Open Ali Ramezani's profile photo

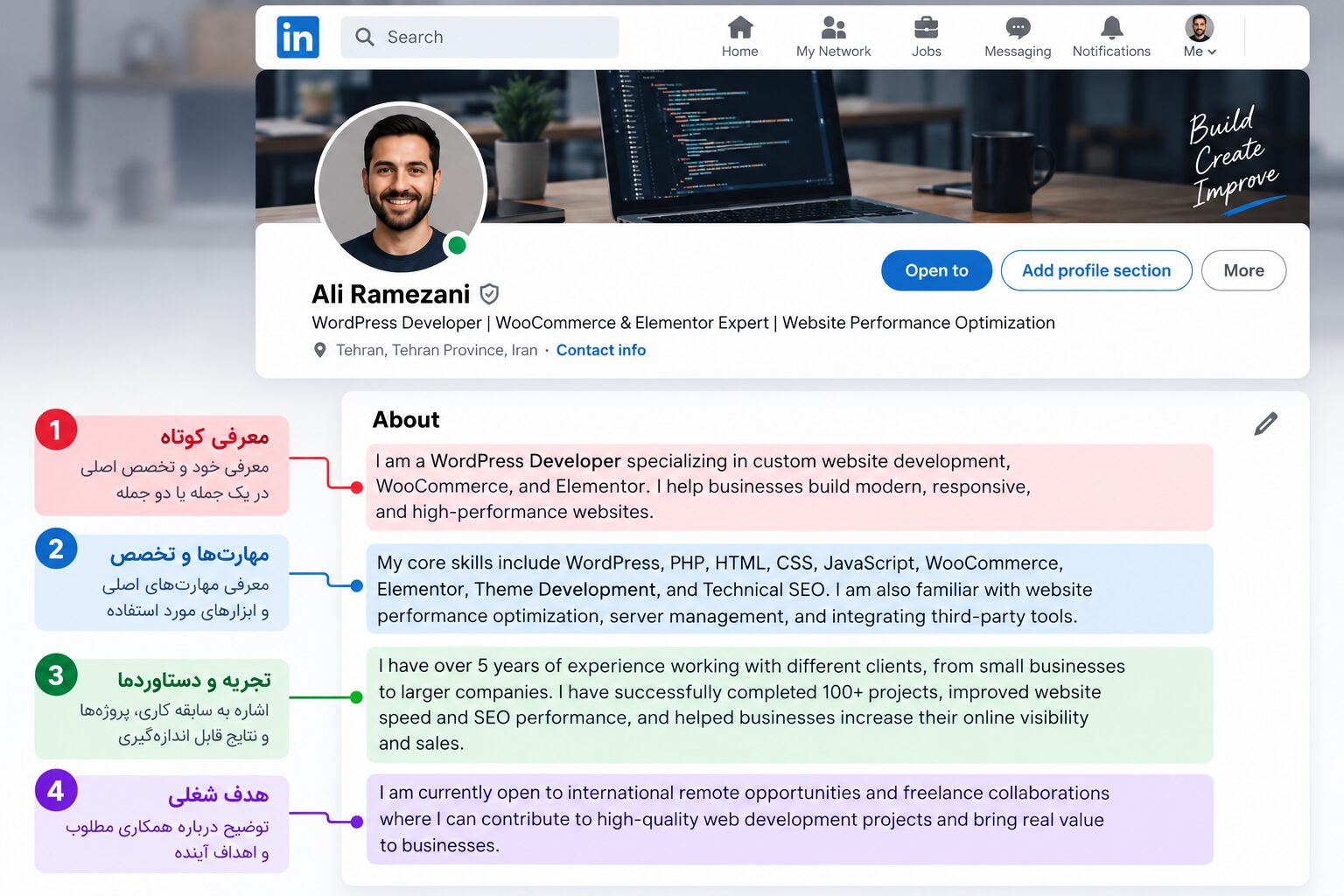401,188
